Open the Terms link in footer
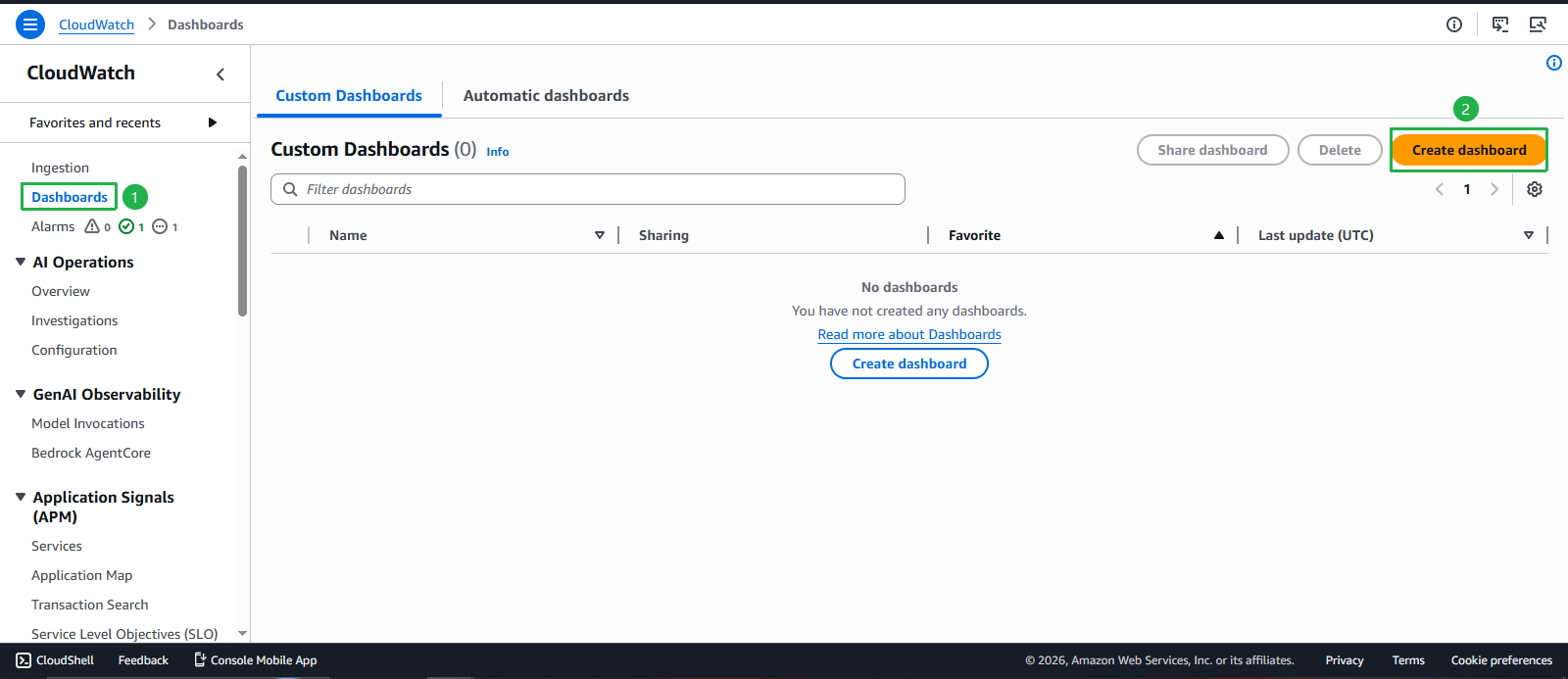 [x=1408, y=660]
